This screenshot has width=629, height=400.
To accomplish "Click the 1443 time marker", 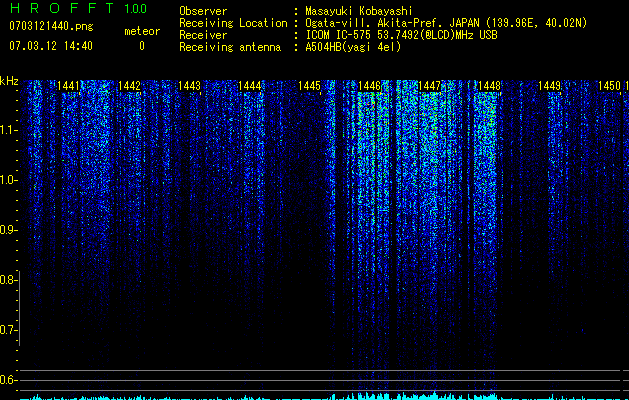I will pos(189,86).
